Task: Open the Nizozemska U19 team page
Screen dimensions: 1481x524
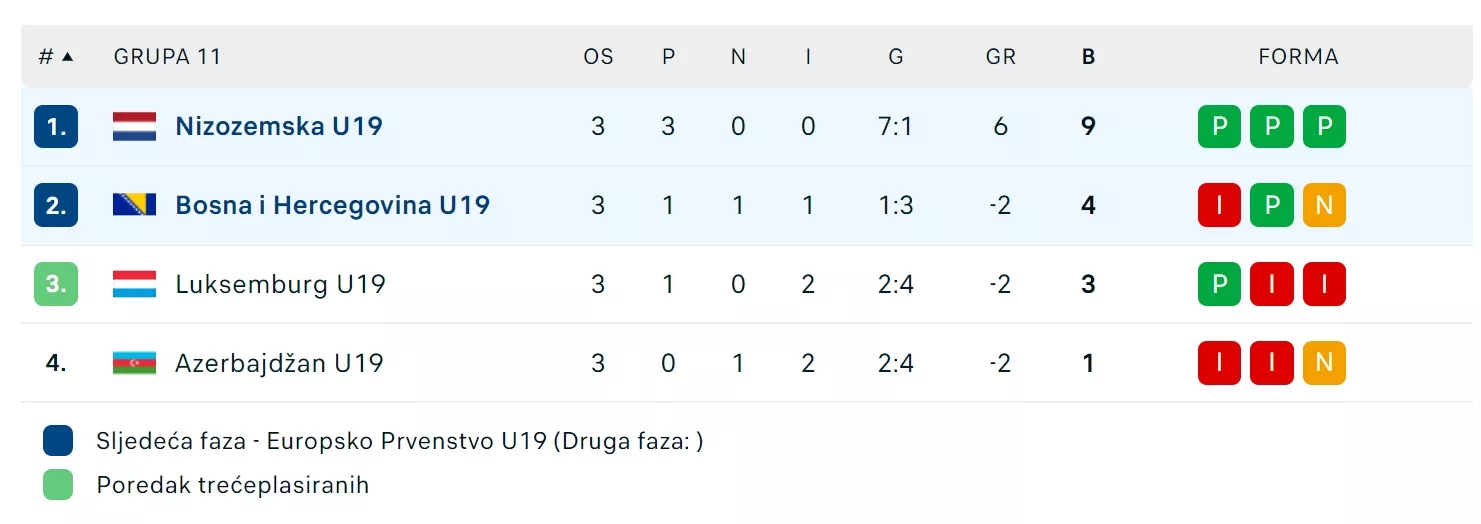Action: (x=279, y=126)
